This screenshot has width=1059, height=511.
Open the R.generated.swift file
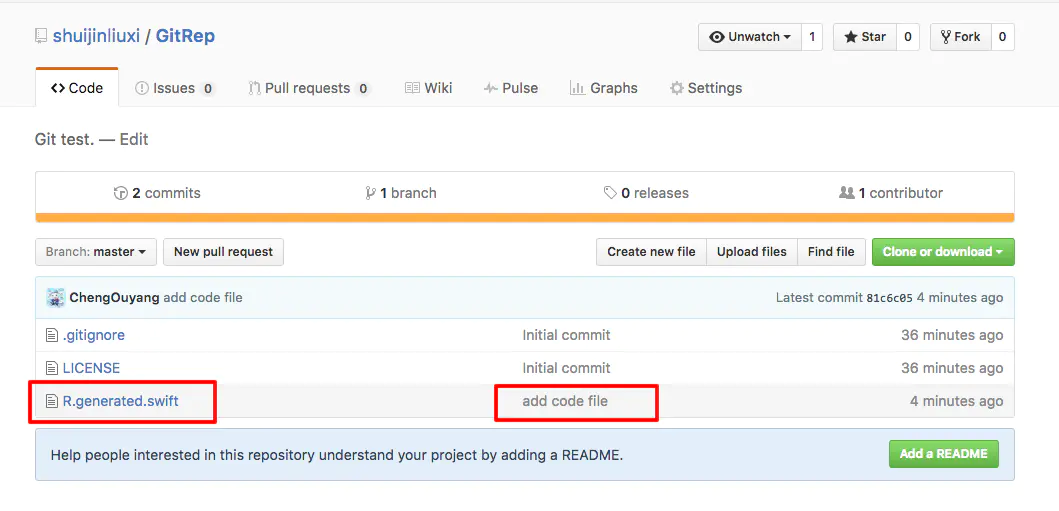[x=120, y=402]
